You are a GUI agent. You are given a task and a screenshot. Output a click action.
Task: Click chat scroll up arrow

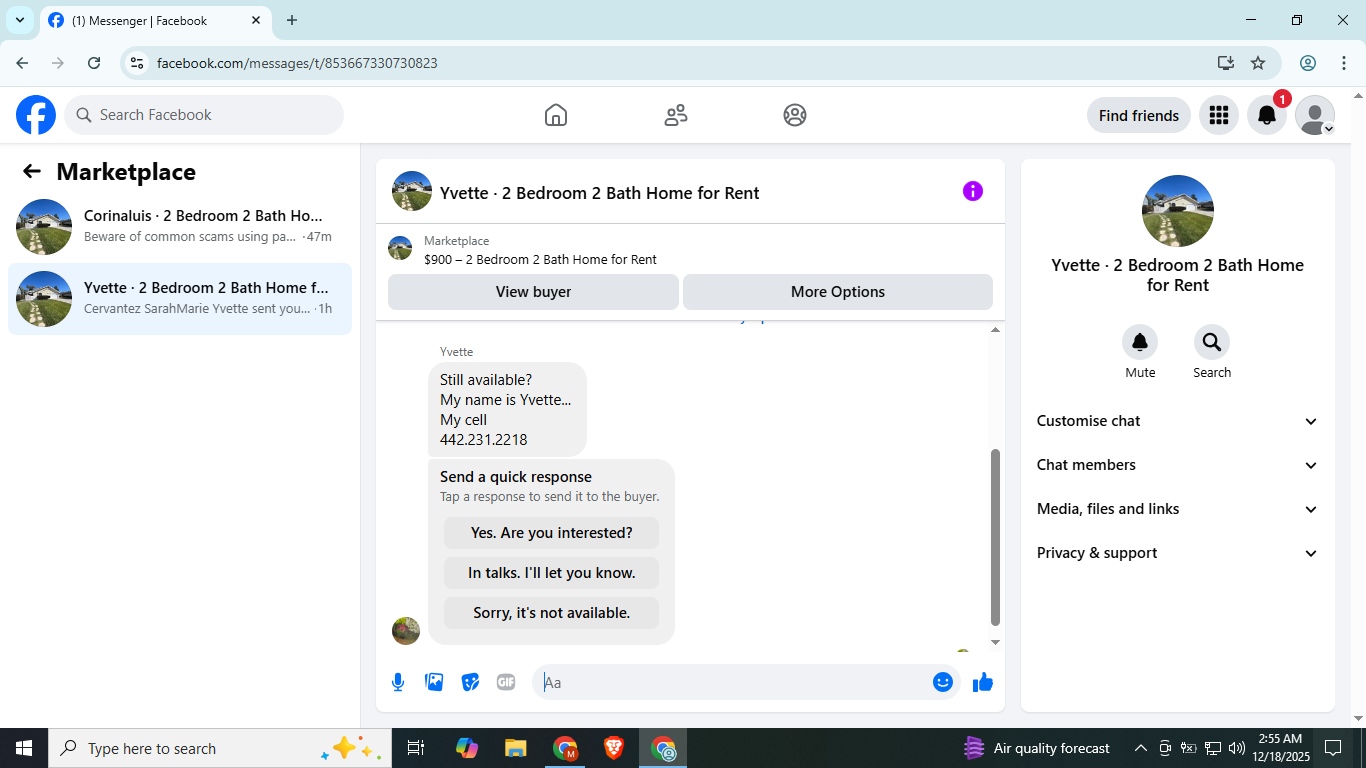click(995, 330)
